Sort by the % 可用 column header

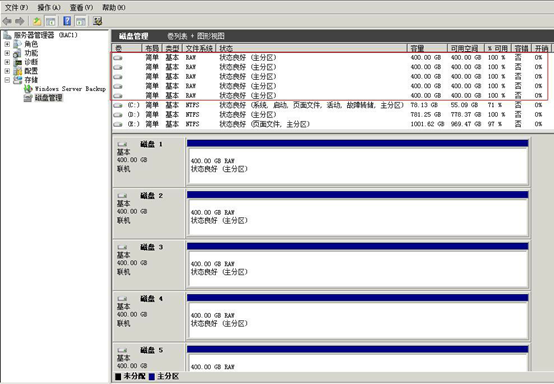tap(498, 48)
